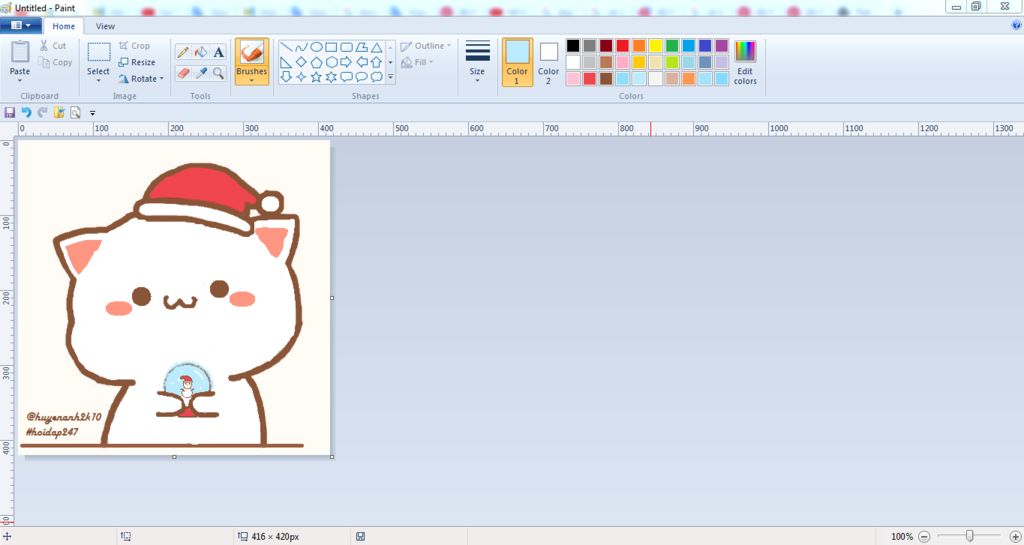Screen dimensions: 1024x545
Task: Choose the Five-point star shape
Action: tap(316, 77)
